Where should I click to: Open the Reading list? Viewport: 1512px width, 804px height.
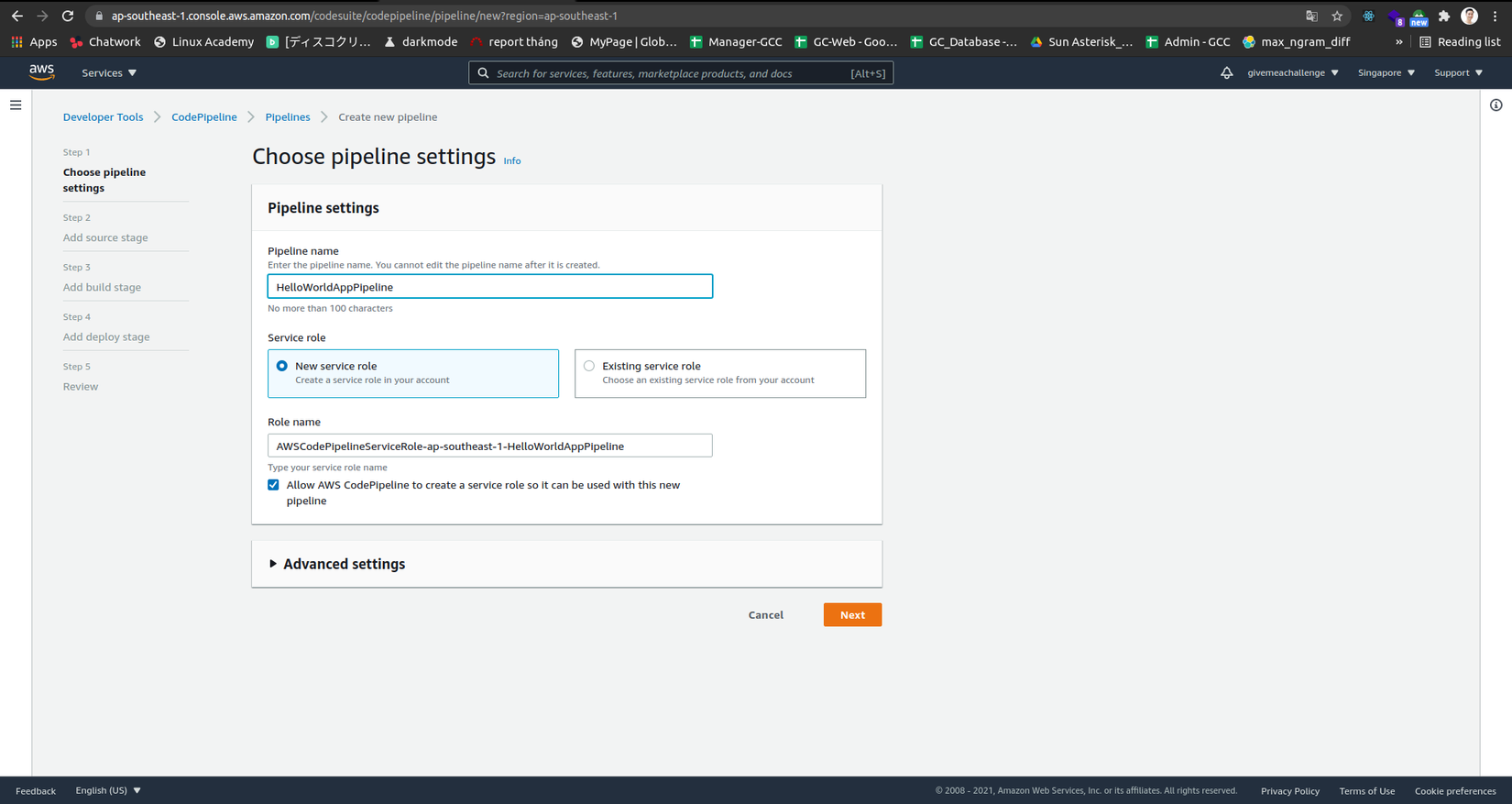pyautogui.click(x=1460, y=41)
